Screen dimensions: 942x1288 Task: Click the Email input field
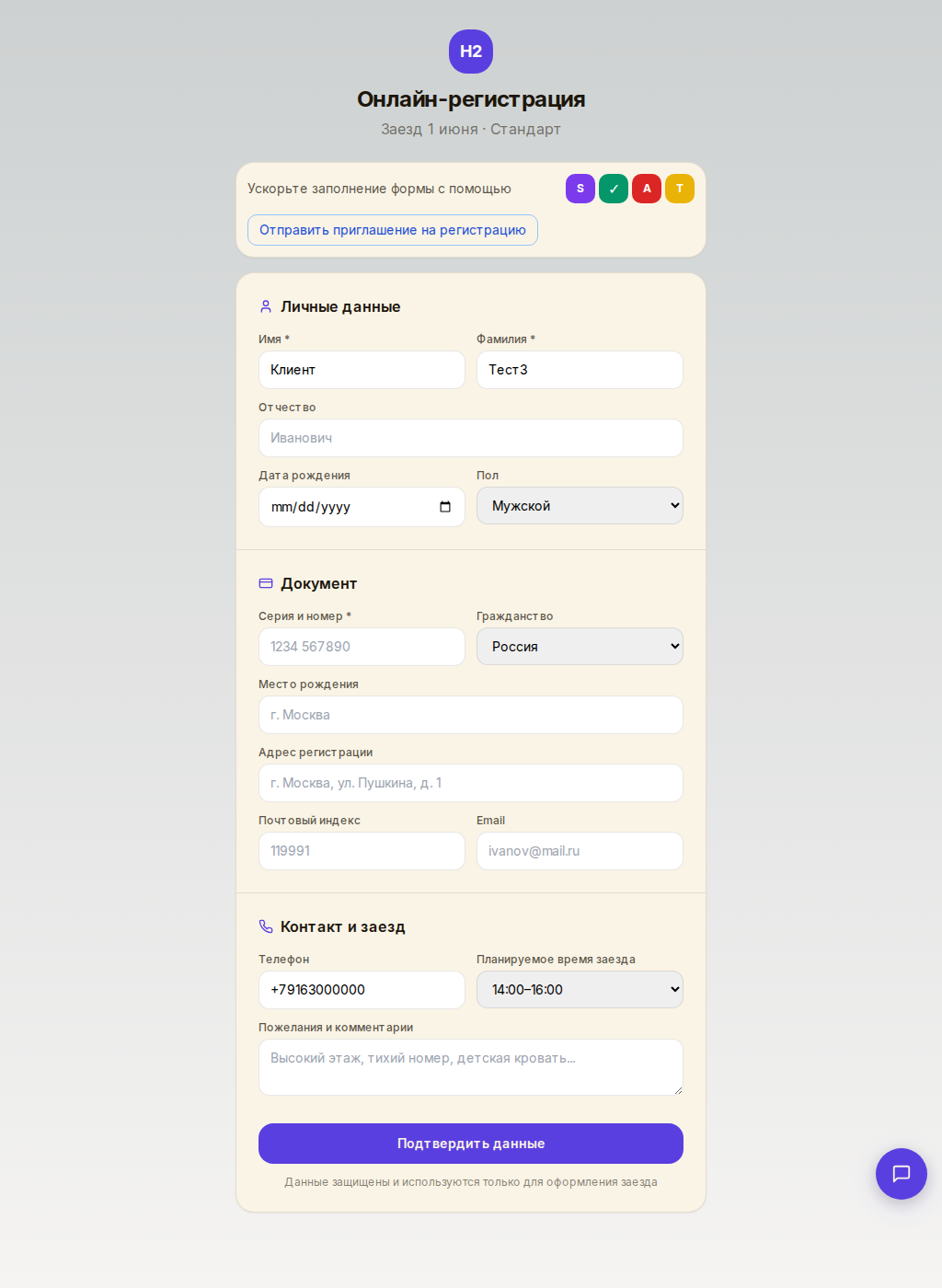click(580, 851)
